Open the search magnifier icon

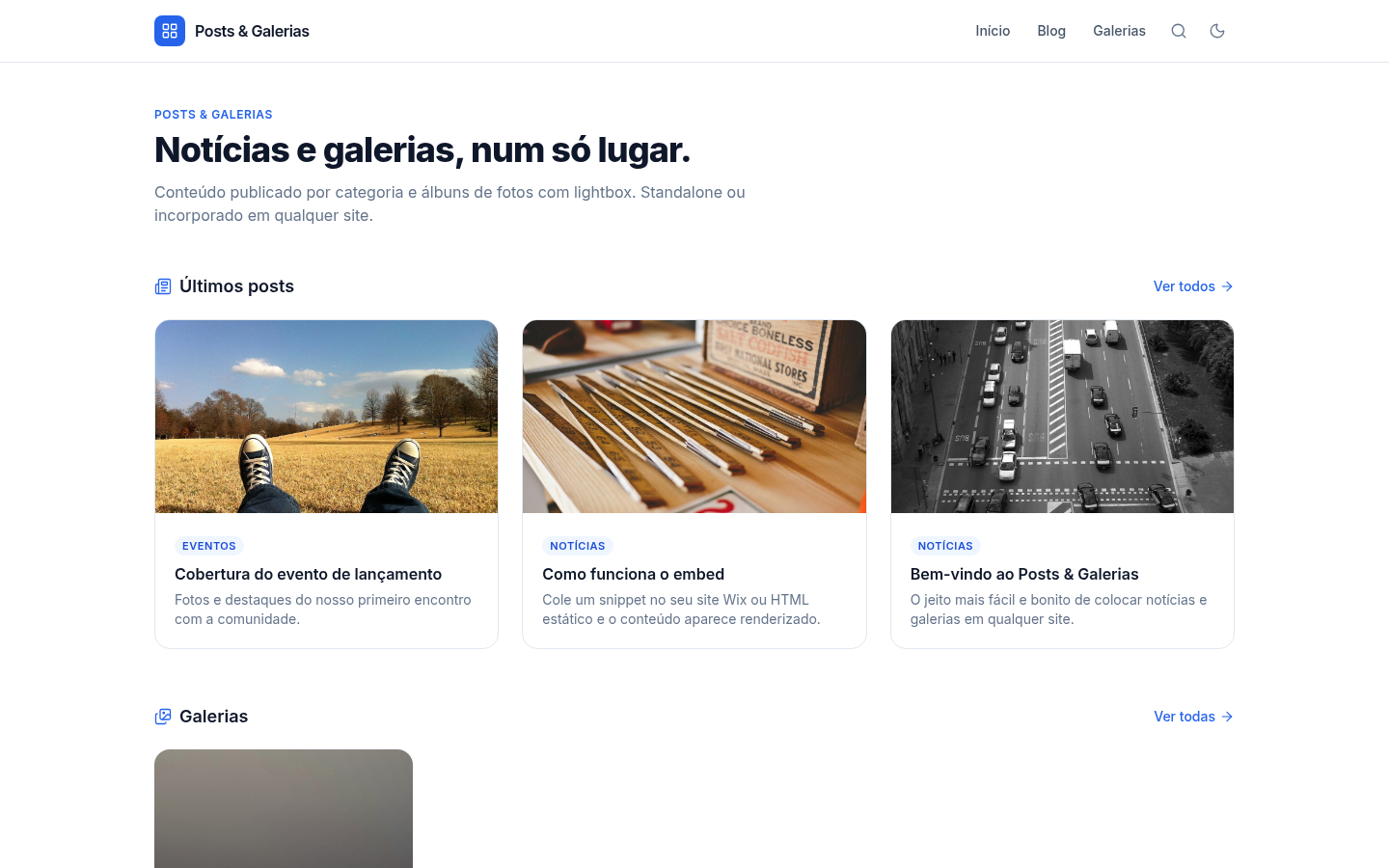click(x=1179, y=31)
